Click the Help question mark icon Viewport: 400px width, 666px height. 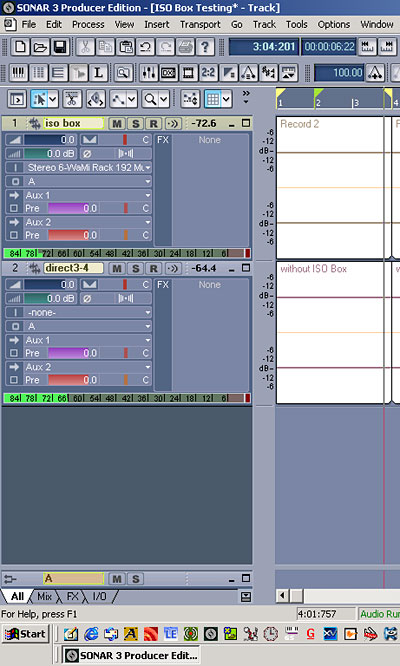tap(205, 47)
